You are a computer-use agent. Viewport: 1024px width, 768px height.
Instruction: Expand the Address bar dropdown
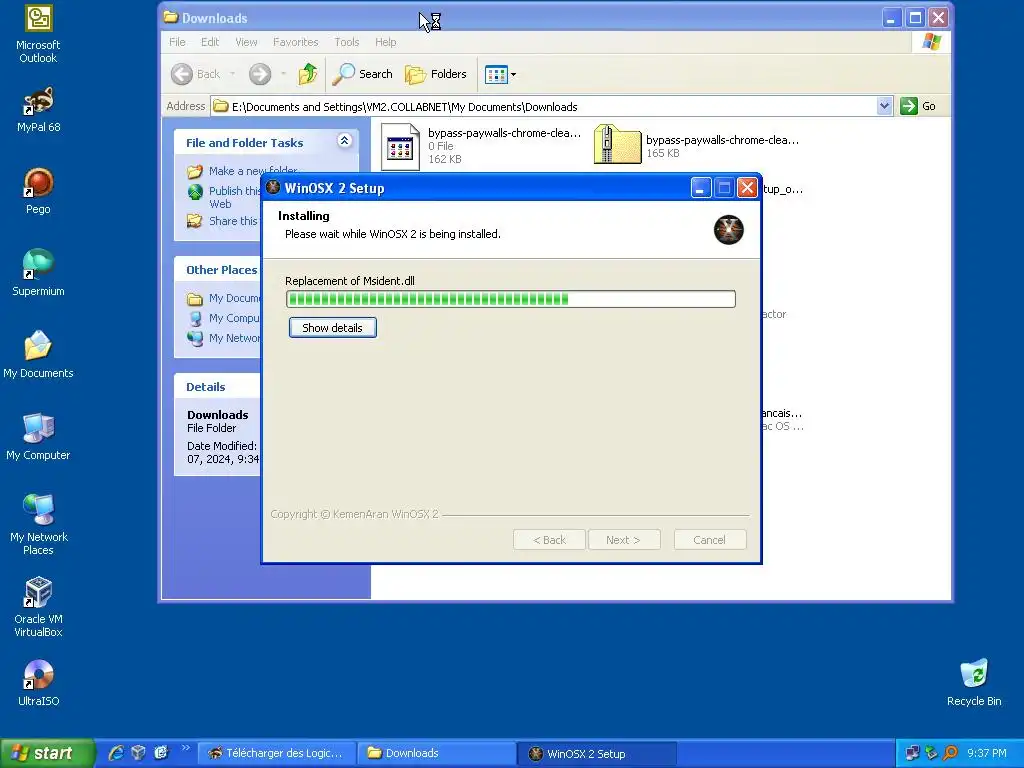click(x=884, y=106)
